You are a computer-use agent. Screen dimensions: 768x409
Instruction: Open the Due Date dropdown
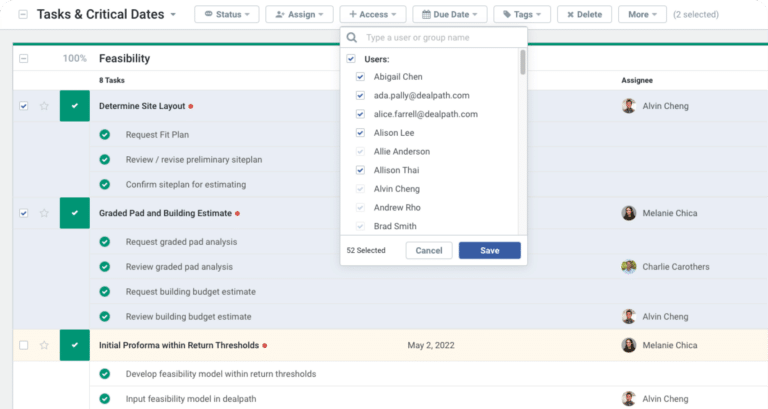(x=450, y=15)
